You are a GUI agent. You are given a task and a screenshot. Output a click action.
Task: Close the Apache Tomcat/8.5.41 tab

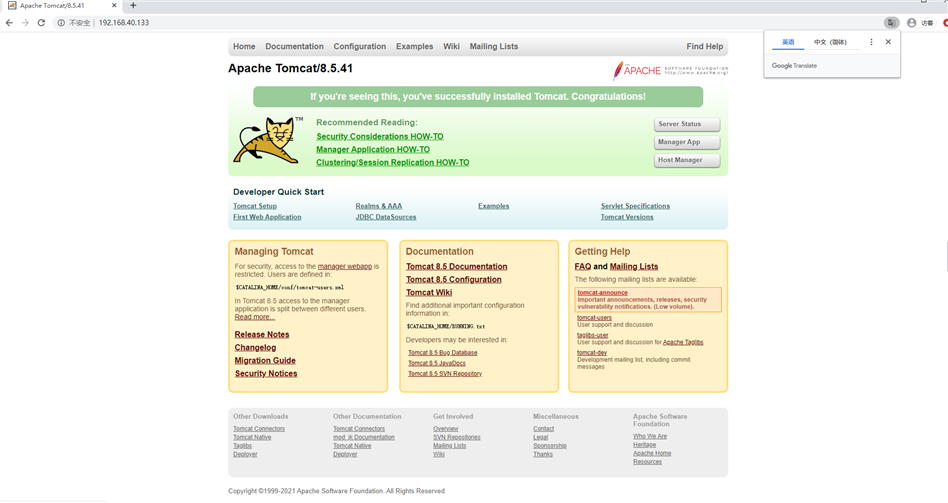(x=114, y=5)
